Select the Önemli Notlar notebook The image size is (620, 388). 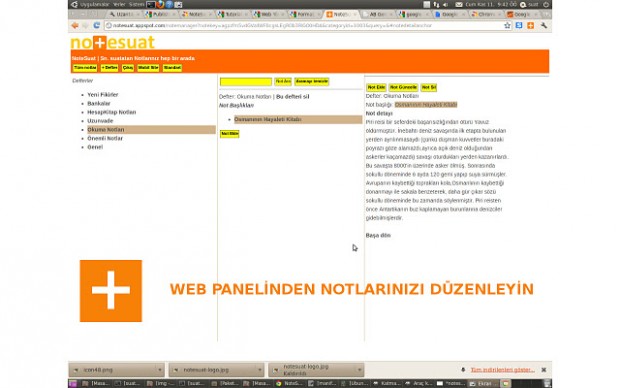coord(105,138)
